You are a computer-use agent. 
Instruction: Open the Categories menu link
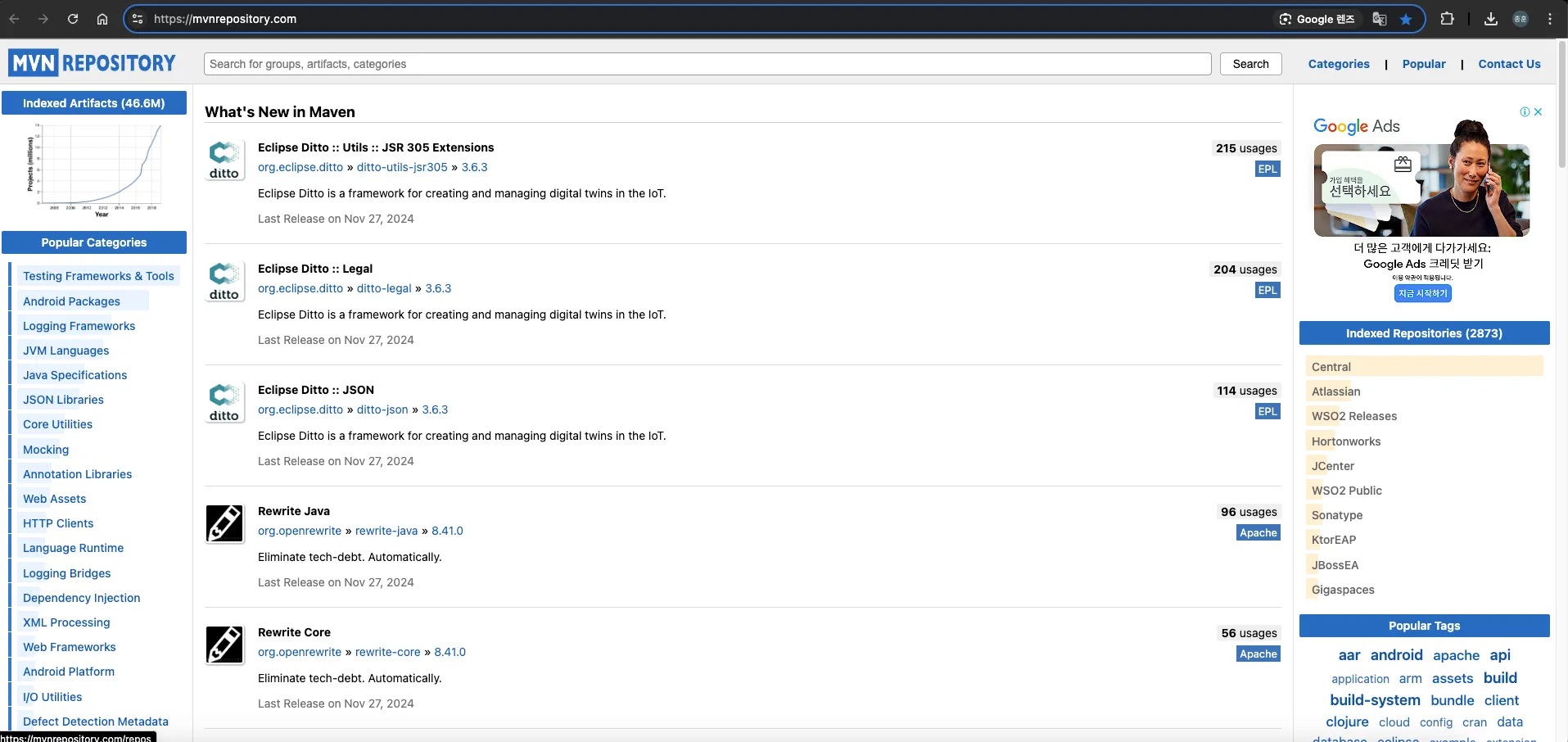tap(1339, 64)
